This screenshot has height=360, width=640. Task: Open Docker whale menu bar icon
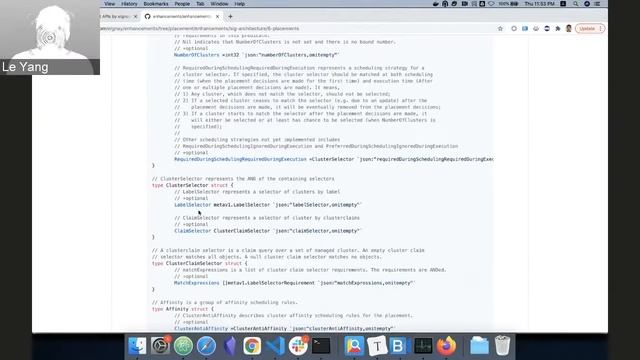[x=436, y=4]
